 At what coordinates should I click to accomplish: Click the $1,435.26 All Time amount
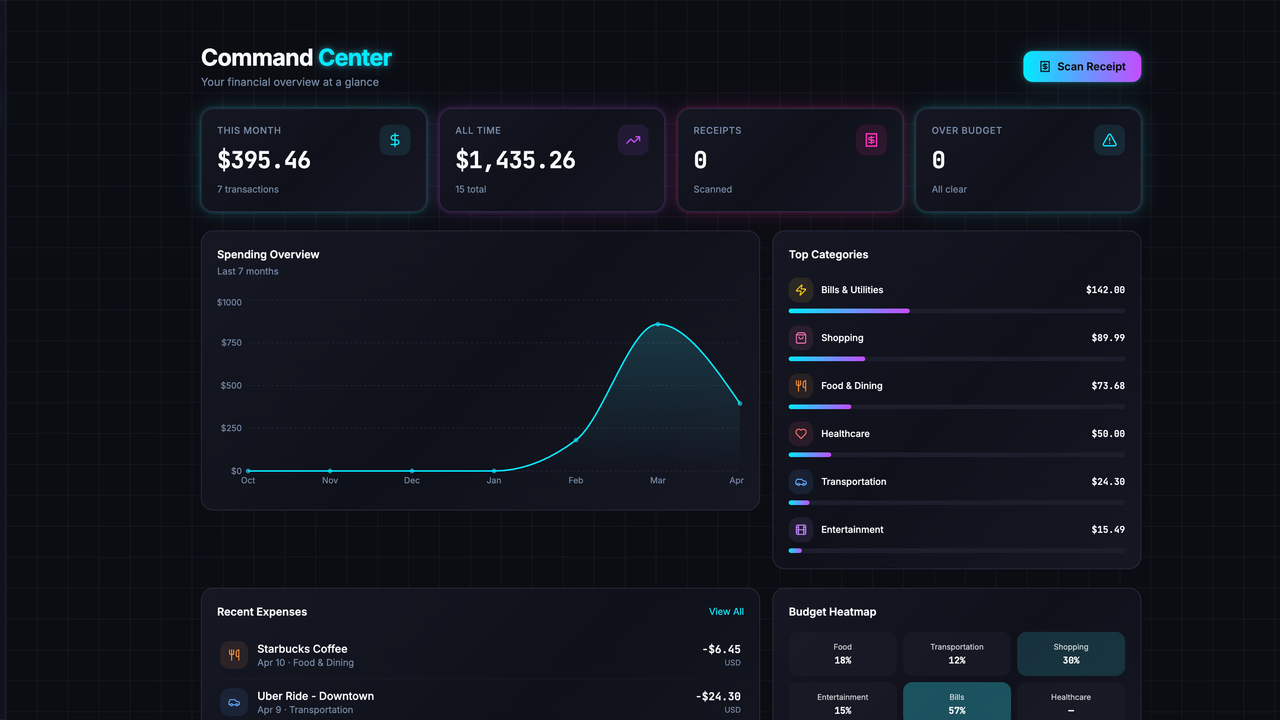pyautogui.click(x=515, y=160)
